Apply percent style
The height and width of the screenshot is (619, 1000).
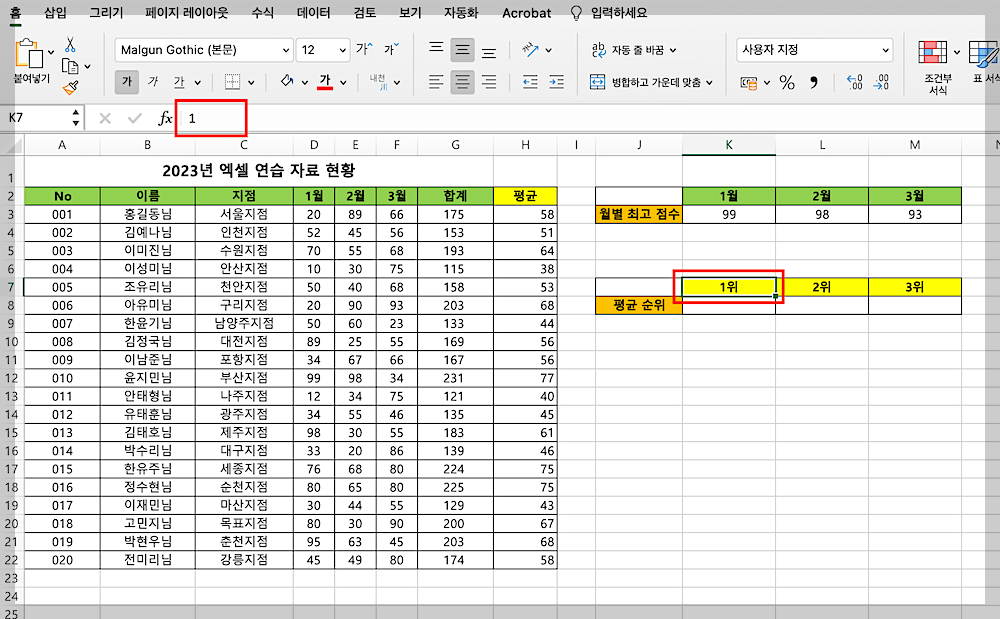click(x=787, y=82)
